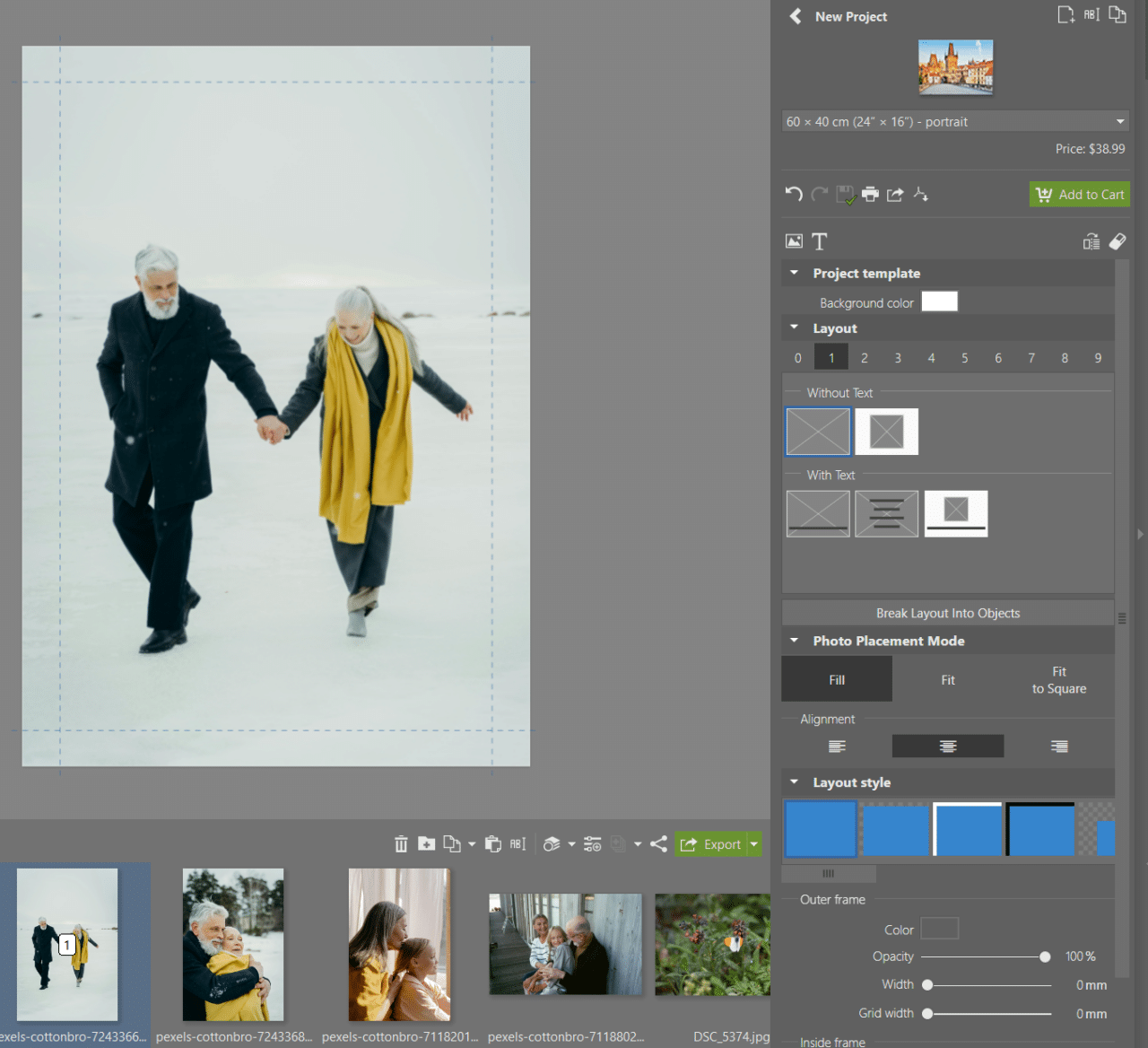Click the save project floppy icon

pyautogui.click(x=845, y=195)
